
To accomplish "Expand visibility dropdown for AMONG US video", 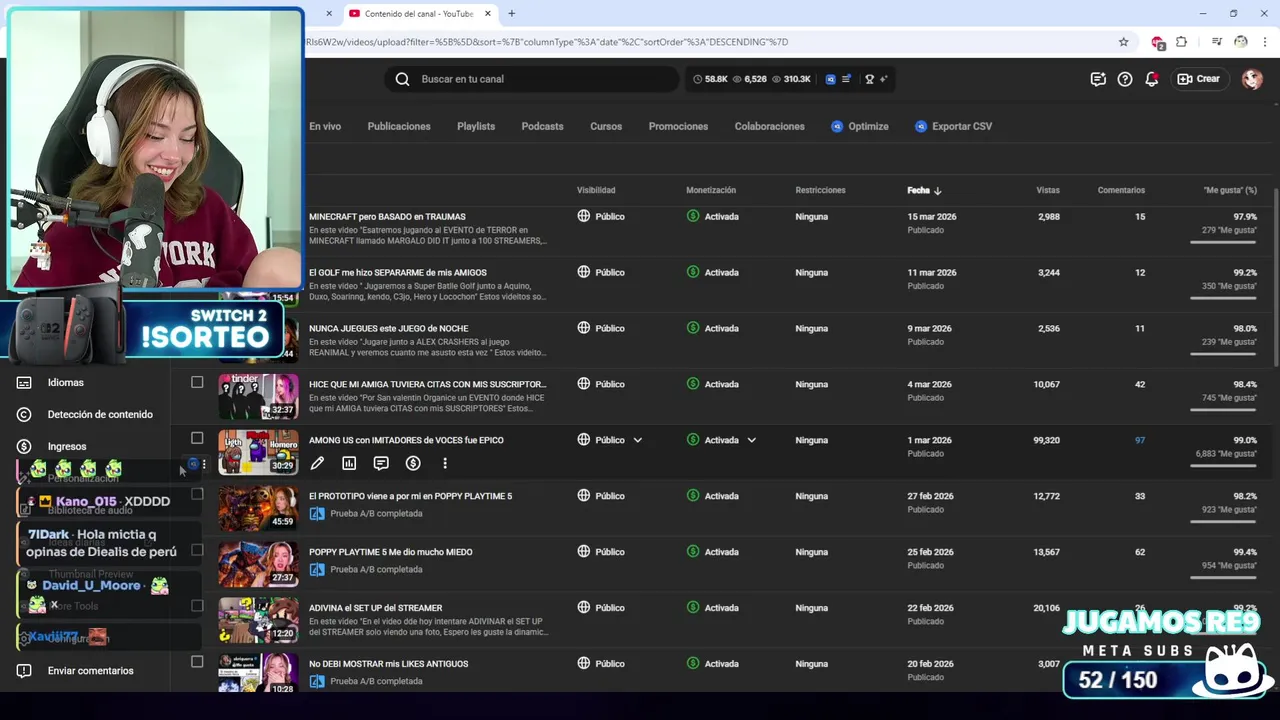I will (x=638, y=440).
